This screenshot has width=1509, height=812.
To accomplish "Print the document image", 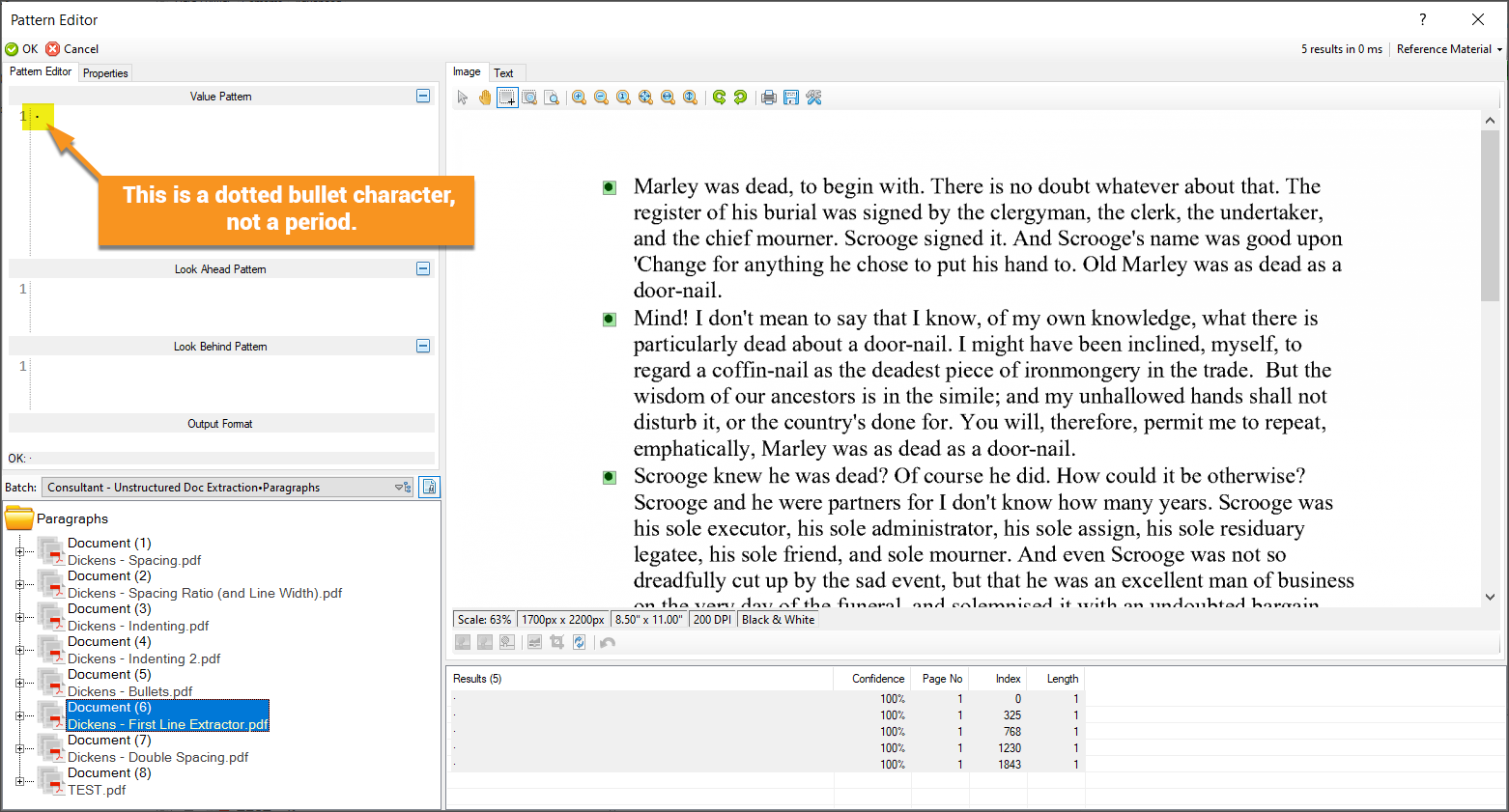I will tap(769, 98).
